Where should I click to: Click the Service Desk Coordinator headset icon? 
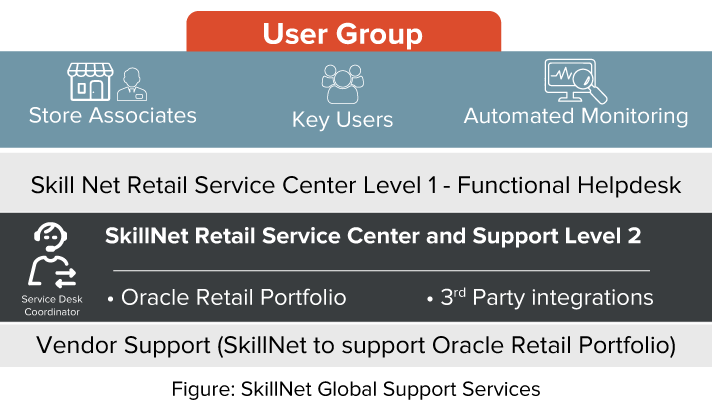click(50, 237)
